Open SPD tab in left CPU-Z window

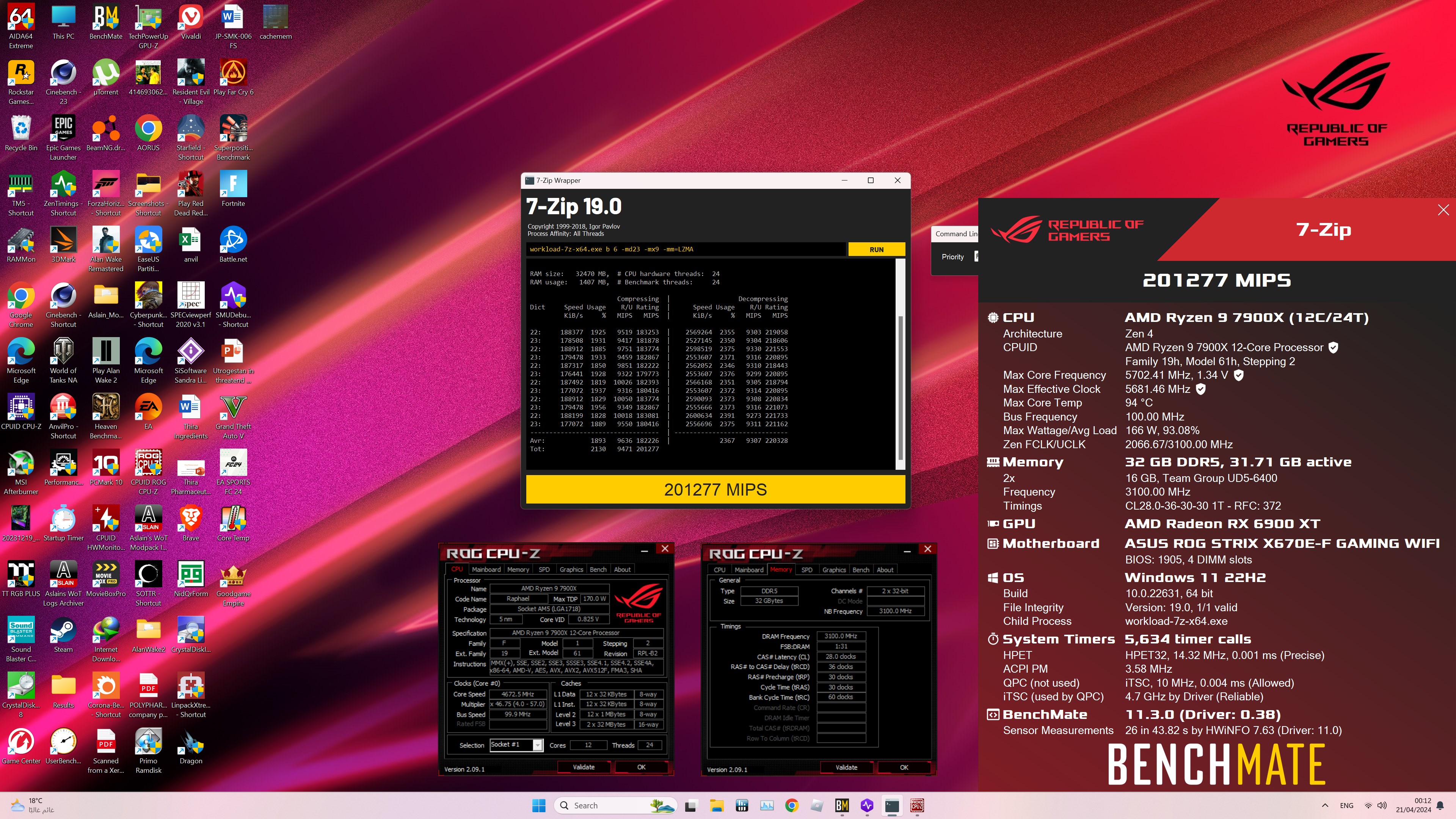[544, 569]
